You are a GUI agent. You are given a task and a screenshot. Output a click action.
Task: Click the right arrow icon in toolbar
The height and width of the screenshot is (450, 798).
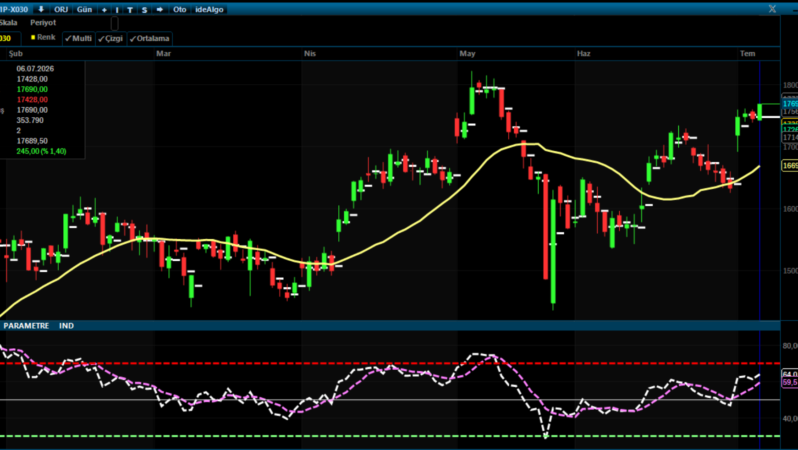point(160,10)
